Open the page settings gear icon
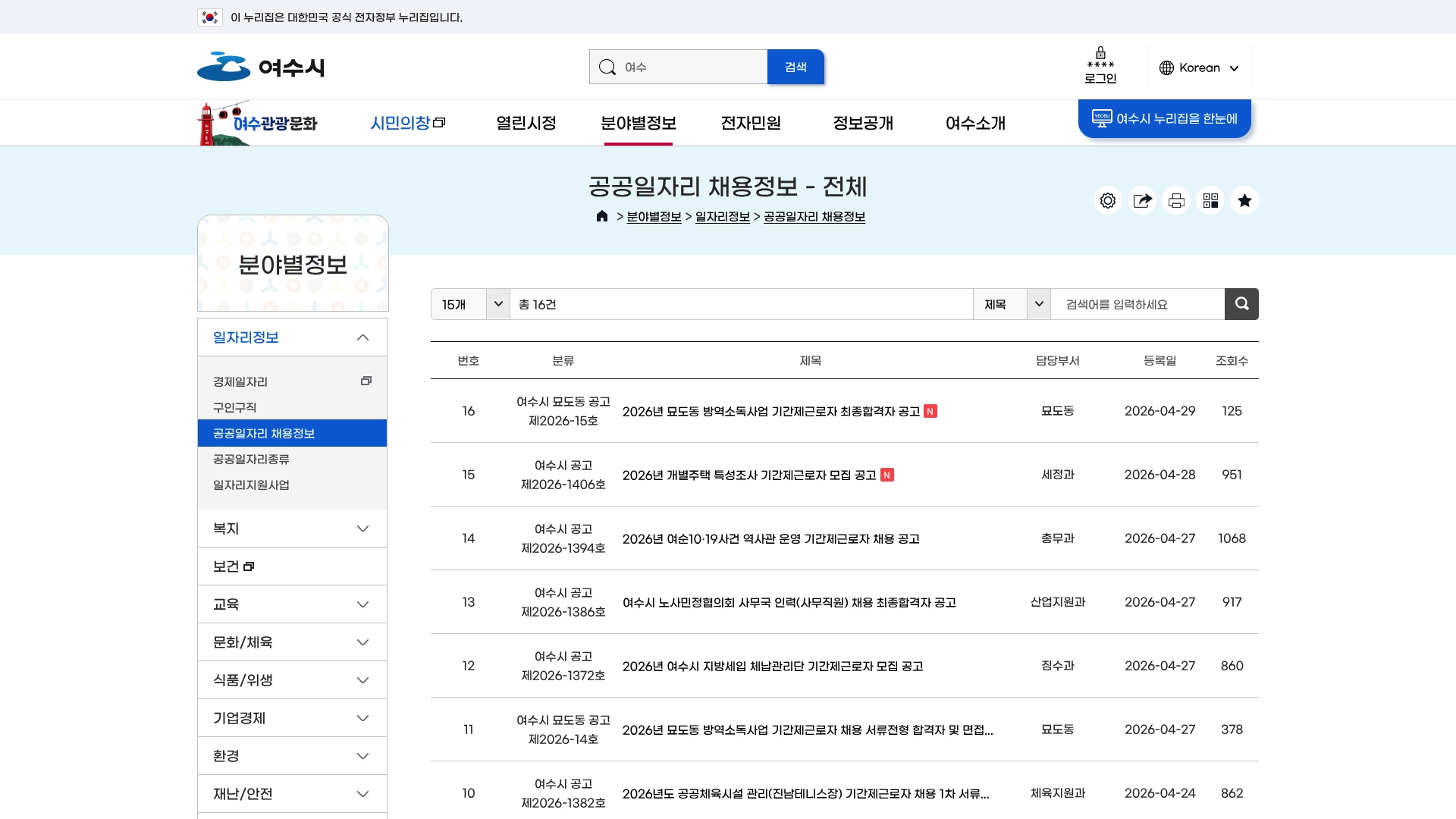Screen dimensions: 1456x819 coord(1108,200)
